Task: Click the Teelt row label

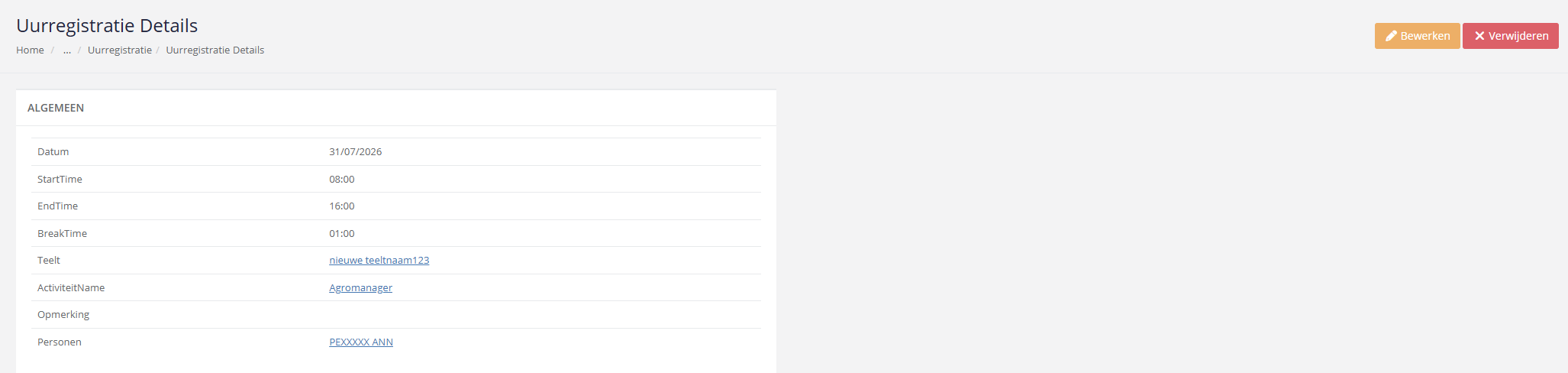Action: pyautogui.click(x=49, y=261)
